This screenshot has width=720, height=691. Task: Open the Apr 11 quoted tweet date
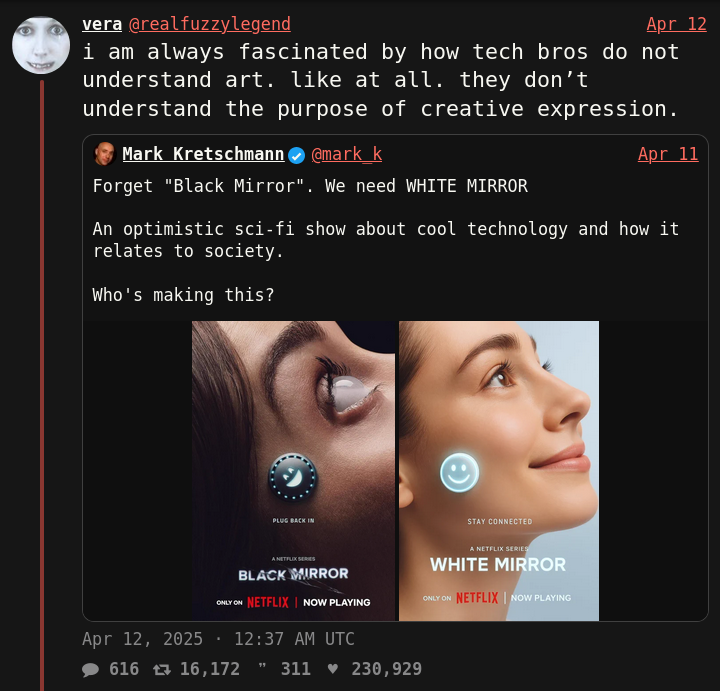tap(668, 154)
